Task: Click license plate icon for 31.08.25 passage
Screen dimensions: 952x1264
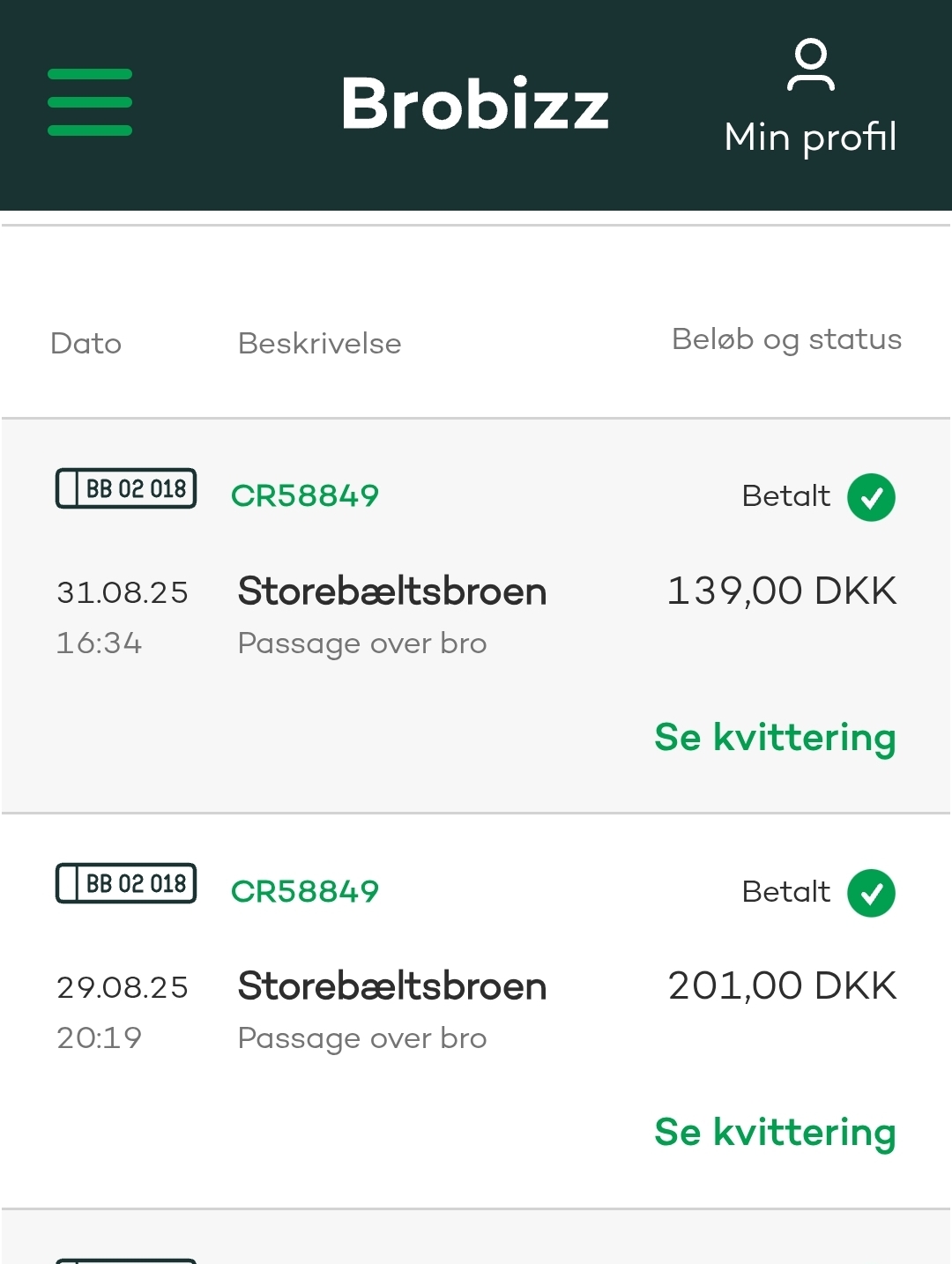Action: pyautogui.click(x=126, y=488)
